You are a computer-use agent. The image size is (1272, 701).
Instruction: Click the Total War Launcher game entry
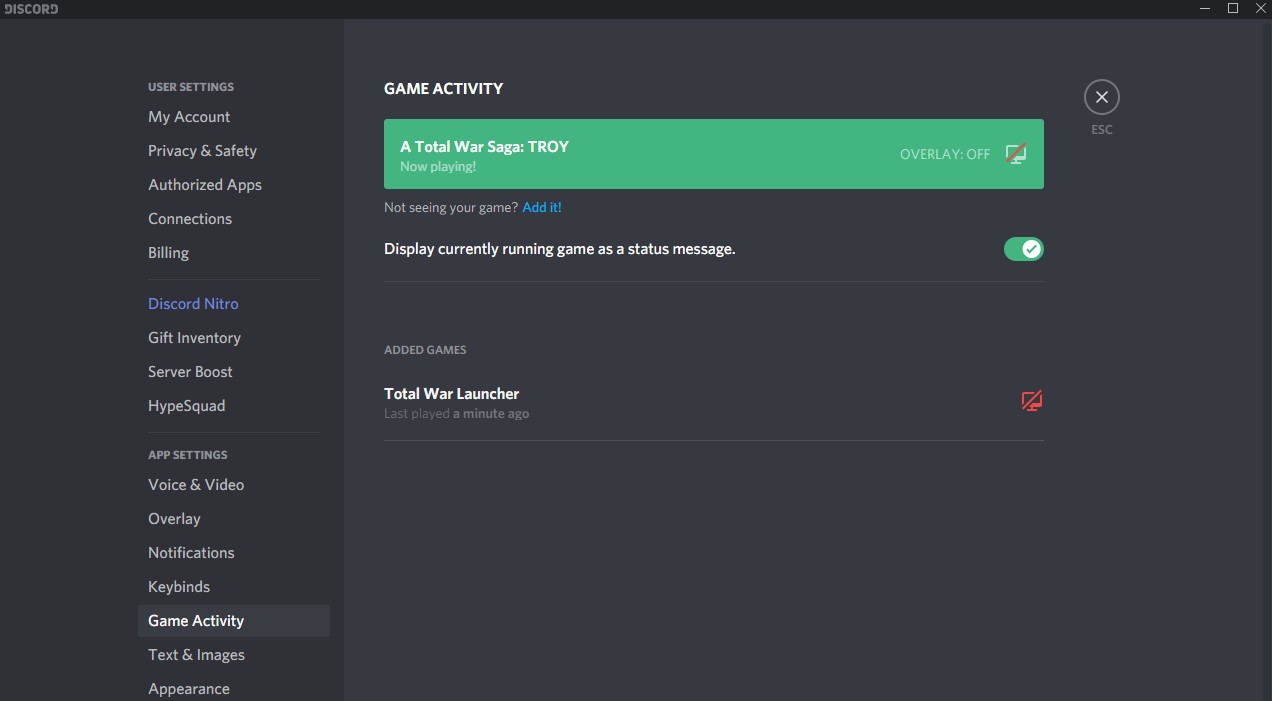pos(452,394)
